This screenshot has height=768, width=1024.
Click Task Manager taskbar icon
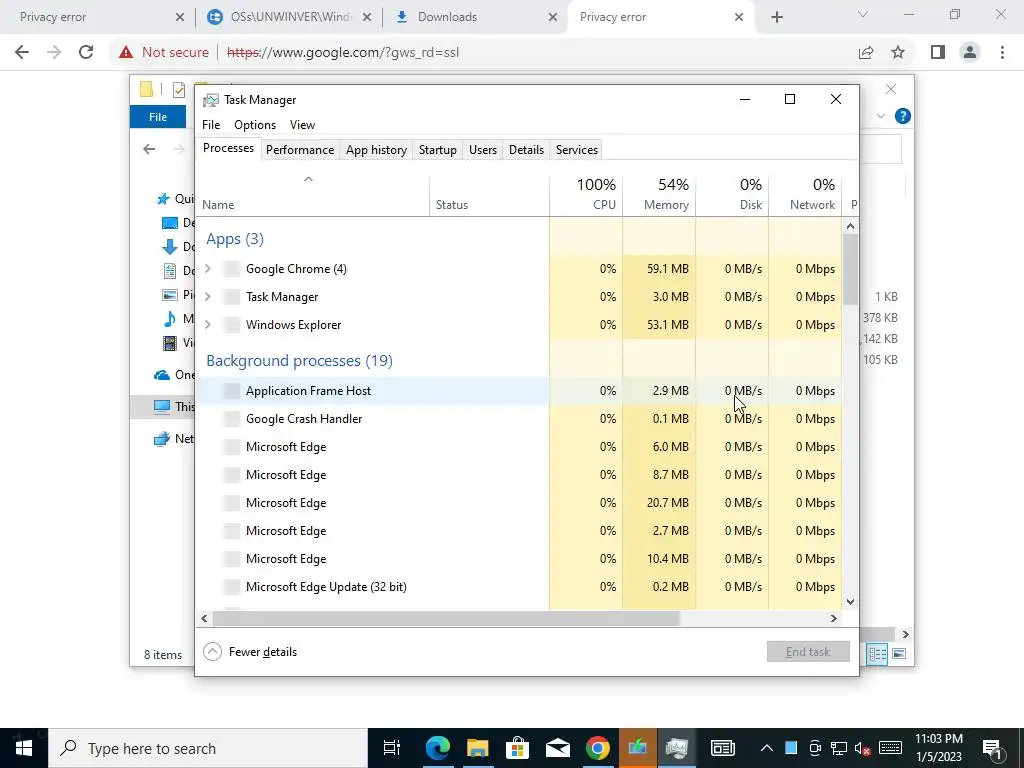click(677, 748)
